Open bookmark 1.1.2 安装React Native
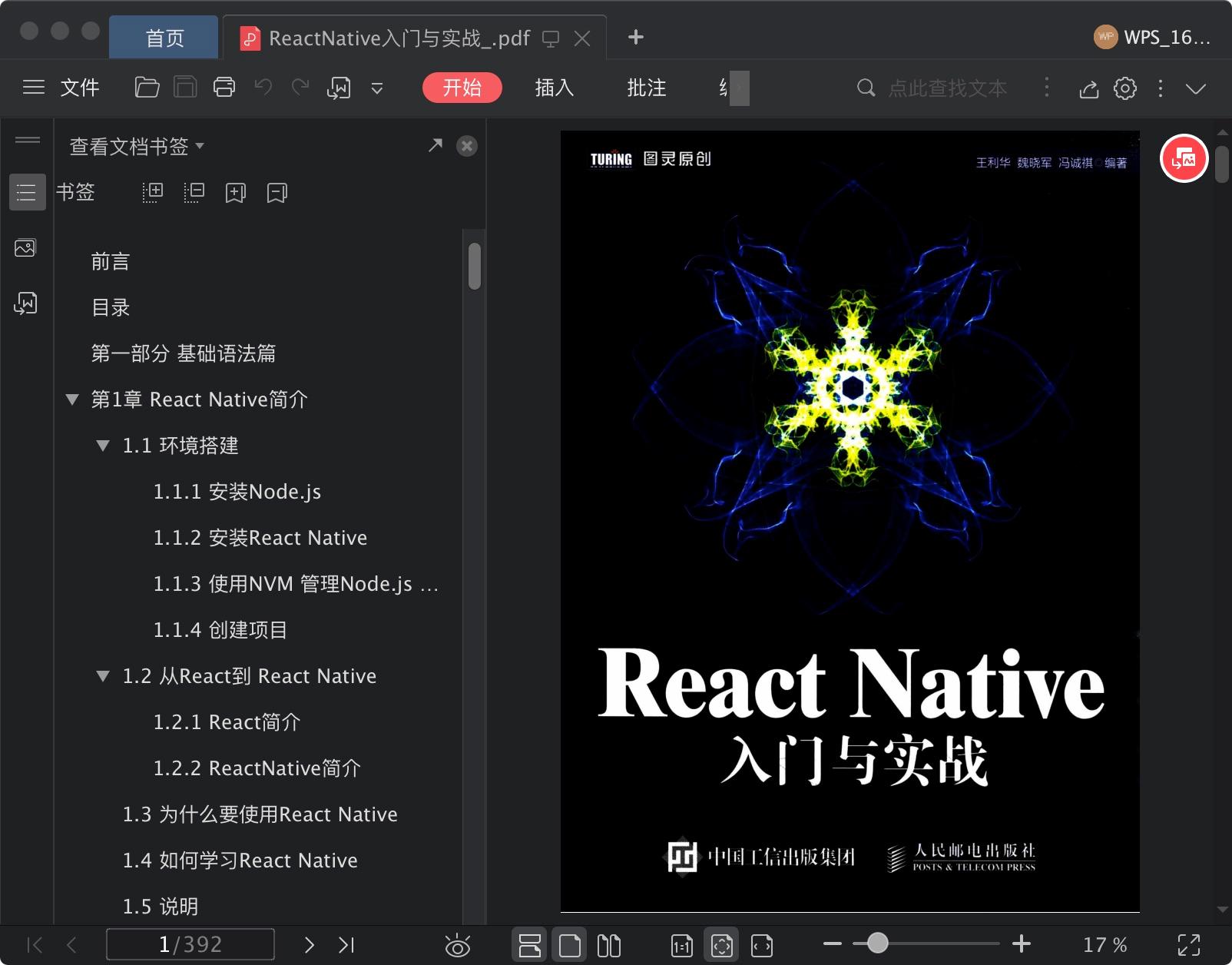This screenshot has height=965, width=1232. click(x=260, y=538)
